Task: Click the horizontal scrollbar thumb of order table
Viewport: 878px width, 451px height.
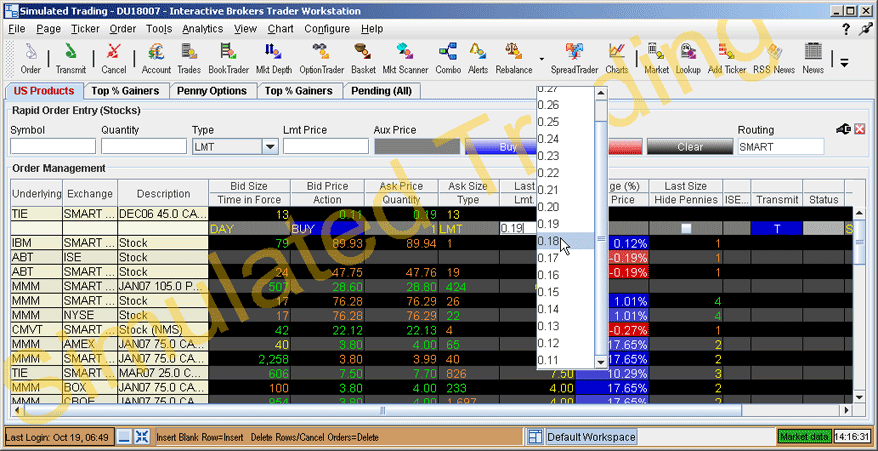Action: pos(382,411)
